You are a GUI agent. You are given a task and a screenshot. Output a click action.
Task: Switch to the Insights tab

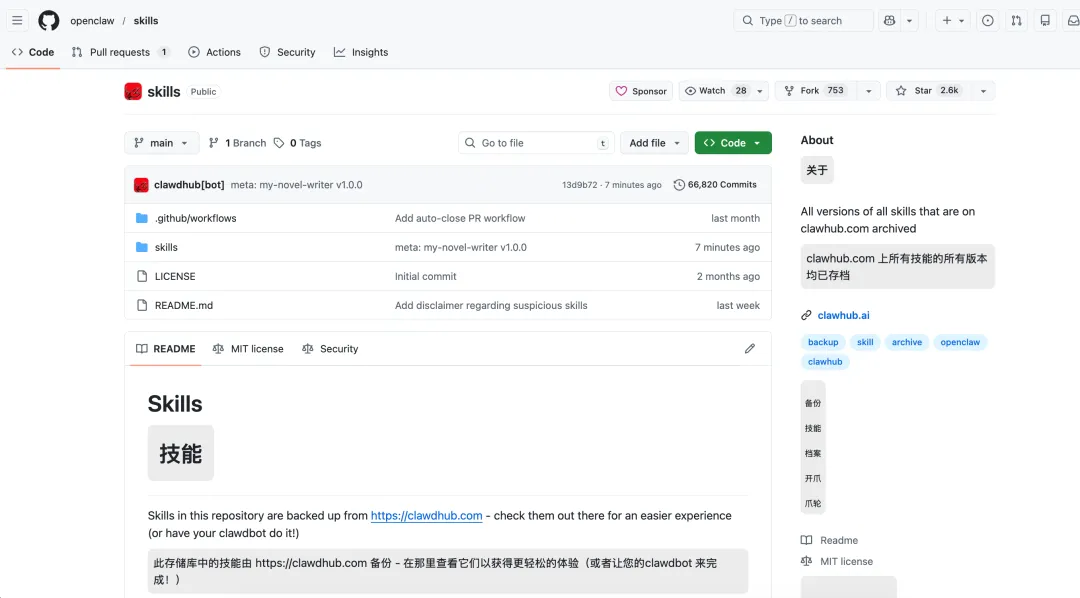click(361, 52)
